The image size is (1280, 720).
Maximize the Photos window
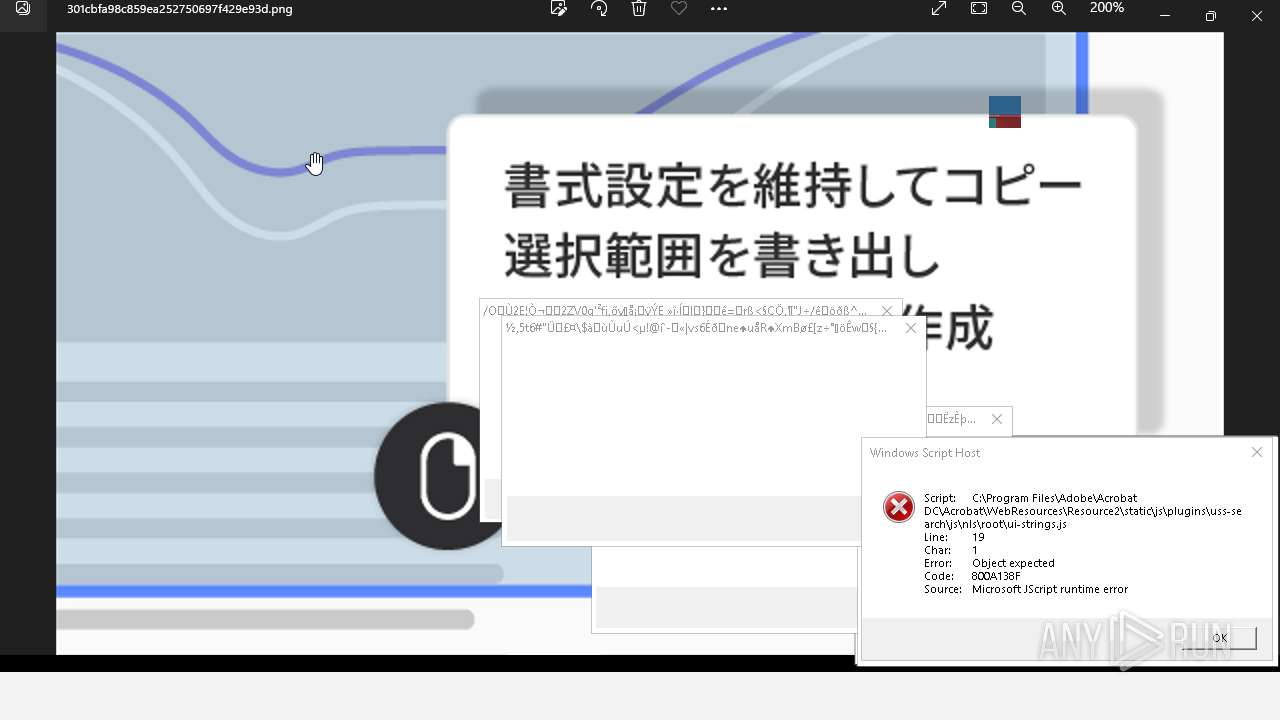pyautogui.click(x=1211, y=15)
